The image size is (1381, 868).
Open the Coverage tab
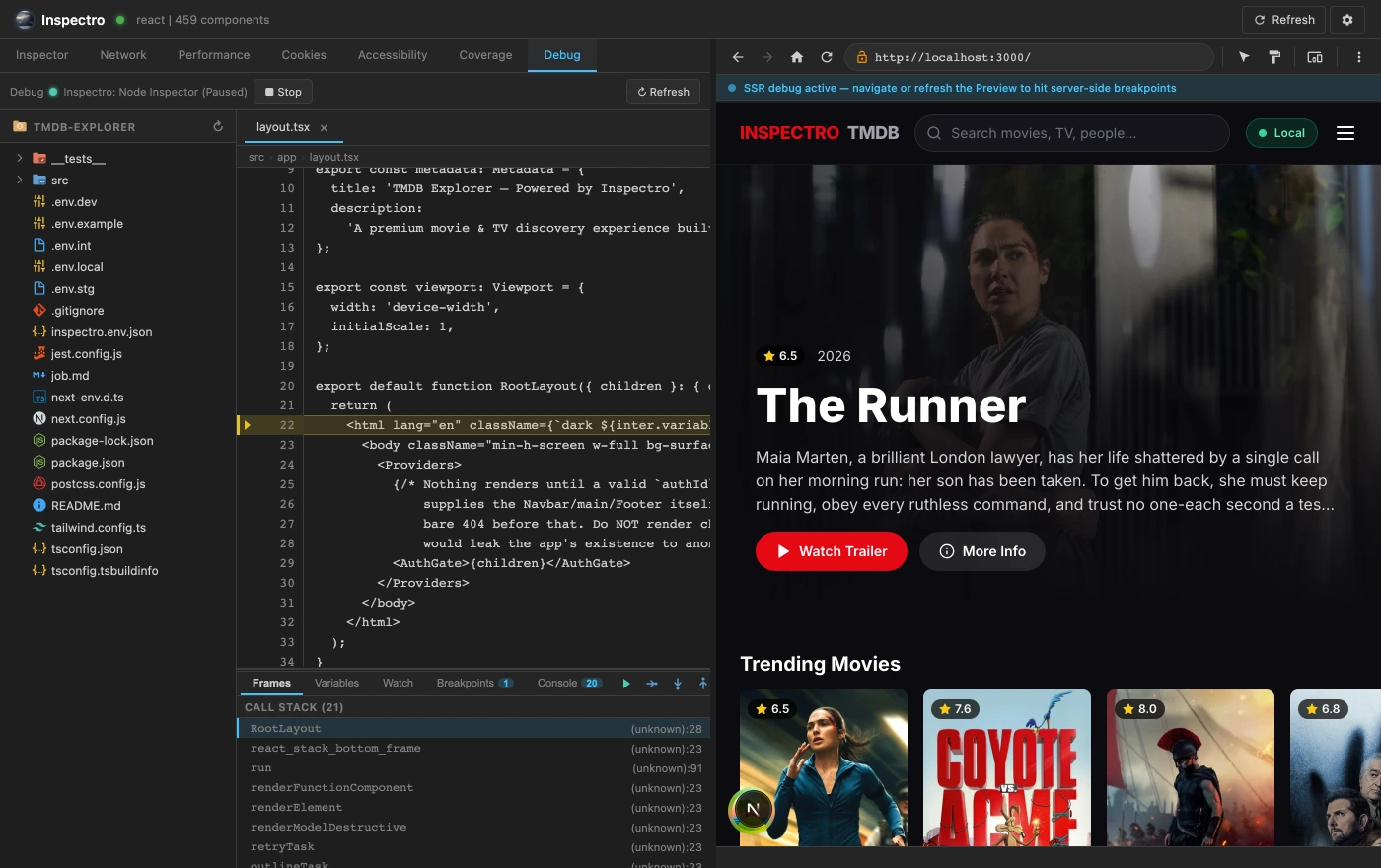coord(485,55)
